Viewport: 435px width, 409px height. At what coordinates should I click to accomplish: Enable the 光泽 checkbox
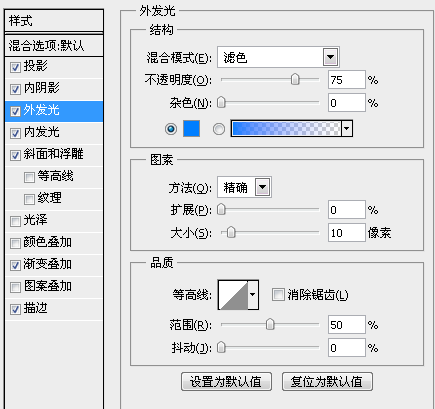click(15, 221)
